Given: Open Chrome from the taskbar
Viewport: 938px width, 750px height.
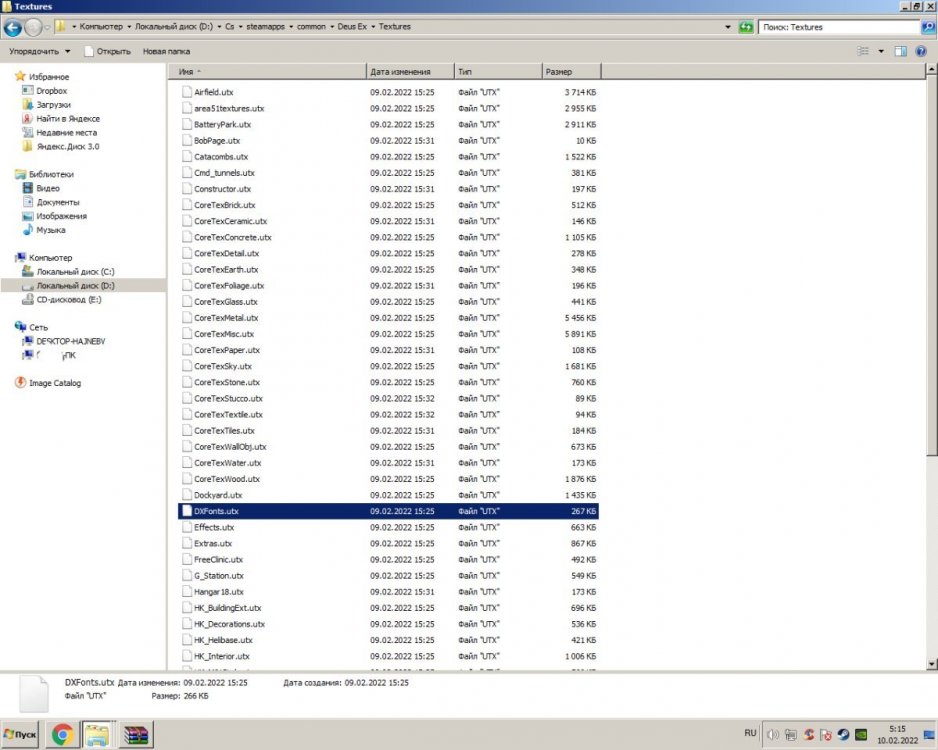Looking at the screenshot, I should [x=62, y=736].
